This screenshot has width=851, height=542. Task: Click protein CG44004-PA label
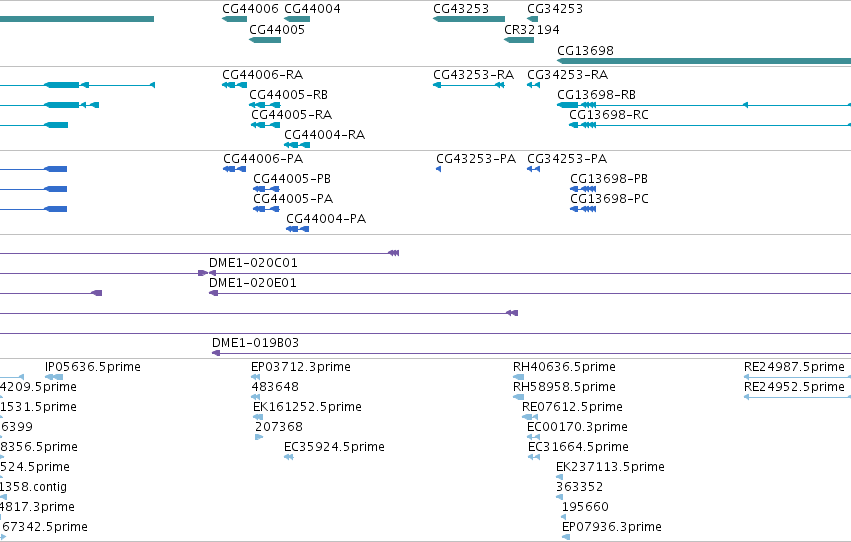point(326,219)
